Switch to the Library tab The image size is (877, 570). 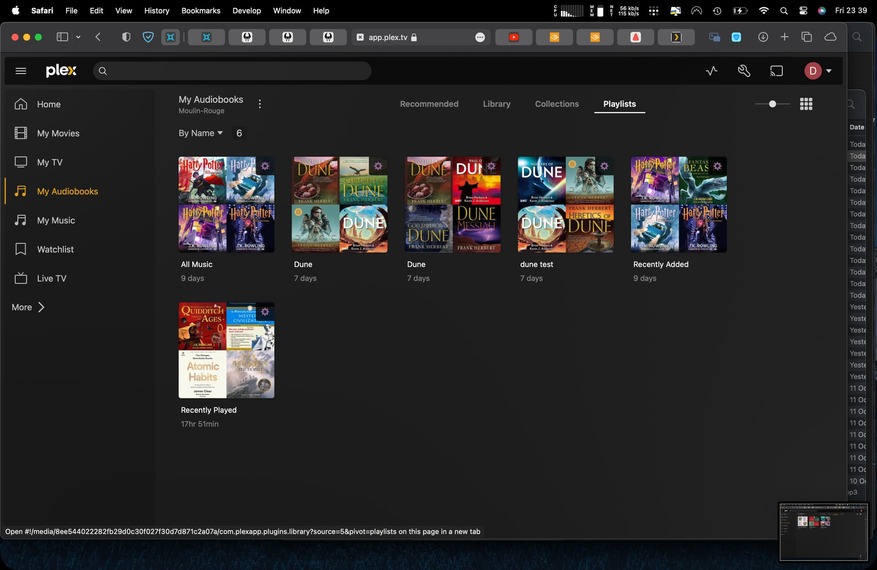pyautogui.click(x=497, y=104)
